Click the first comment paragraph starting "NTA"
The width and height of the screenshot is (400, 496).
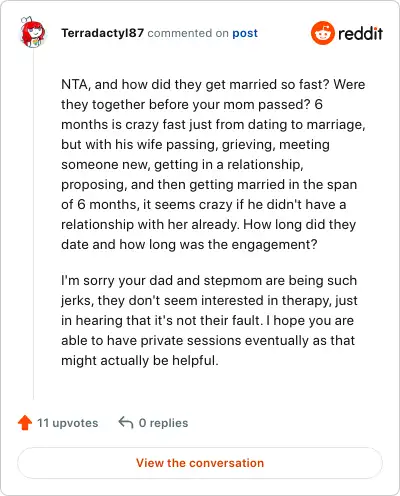coord(213,164)
